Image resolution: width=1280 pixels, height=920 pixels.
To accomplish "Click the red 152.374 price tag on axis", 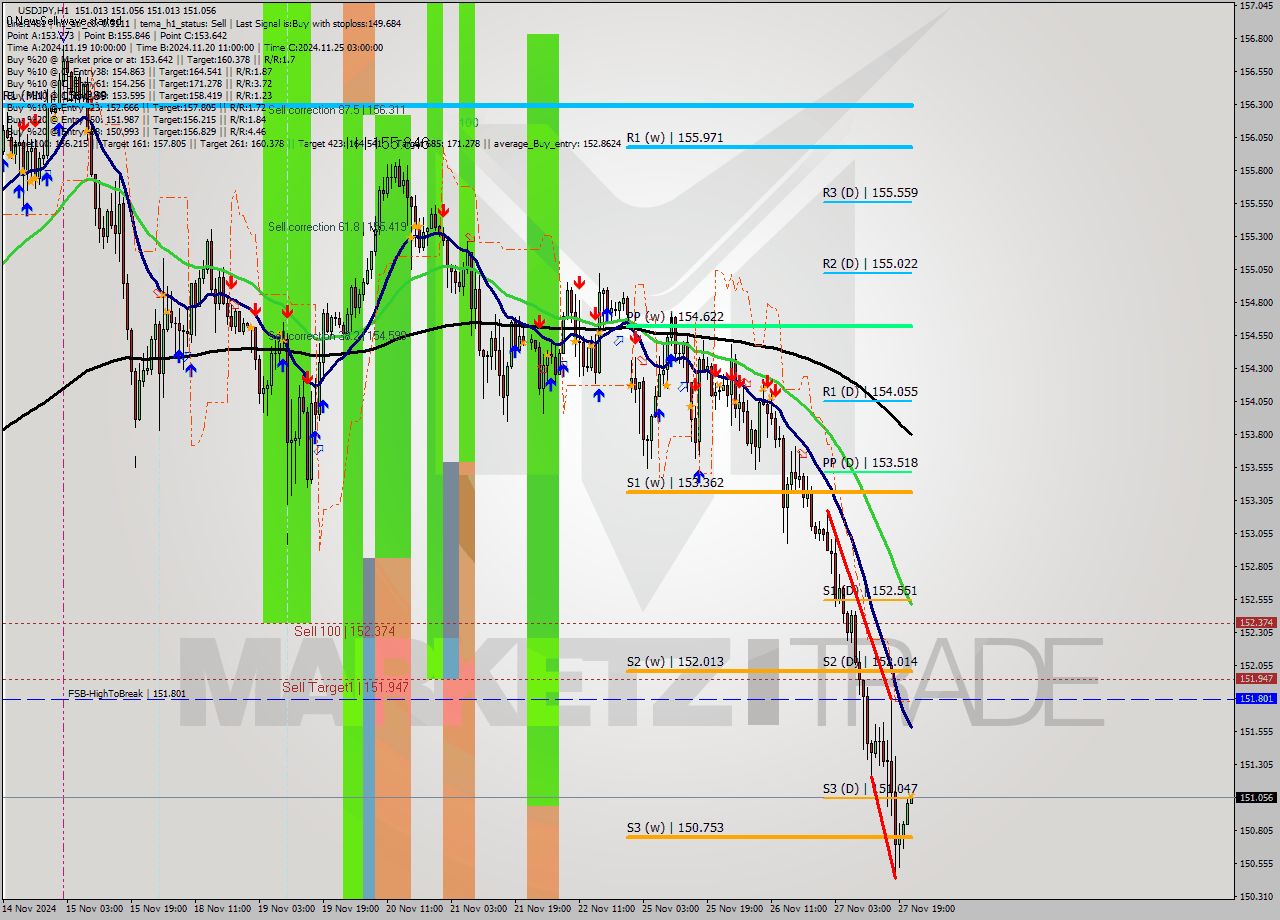I will tap(1256, 622).
